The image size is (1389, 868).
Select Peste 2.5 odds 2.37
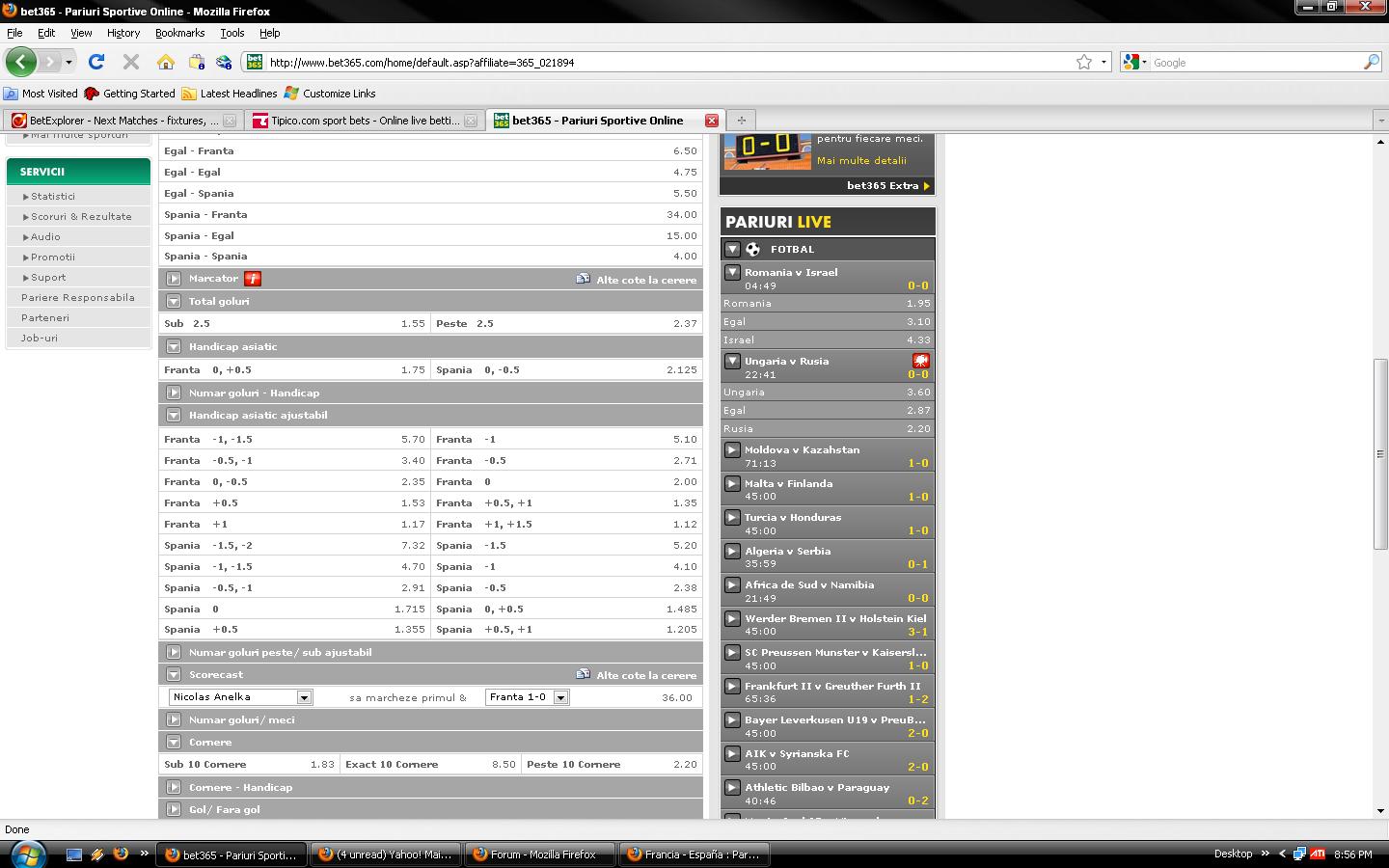click(566, 324)
